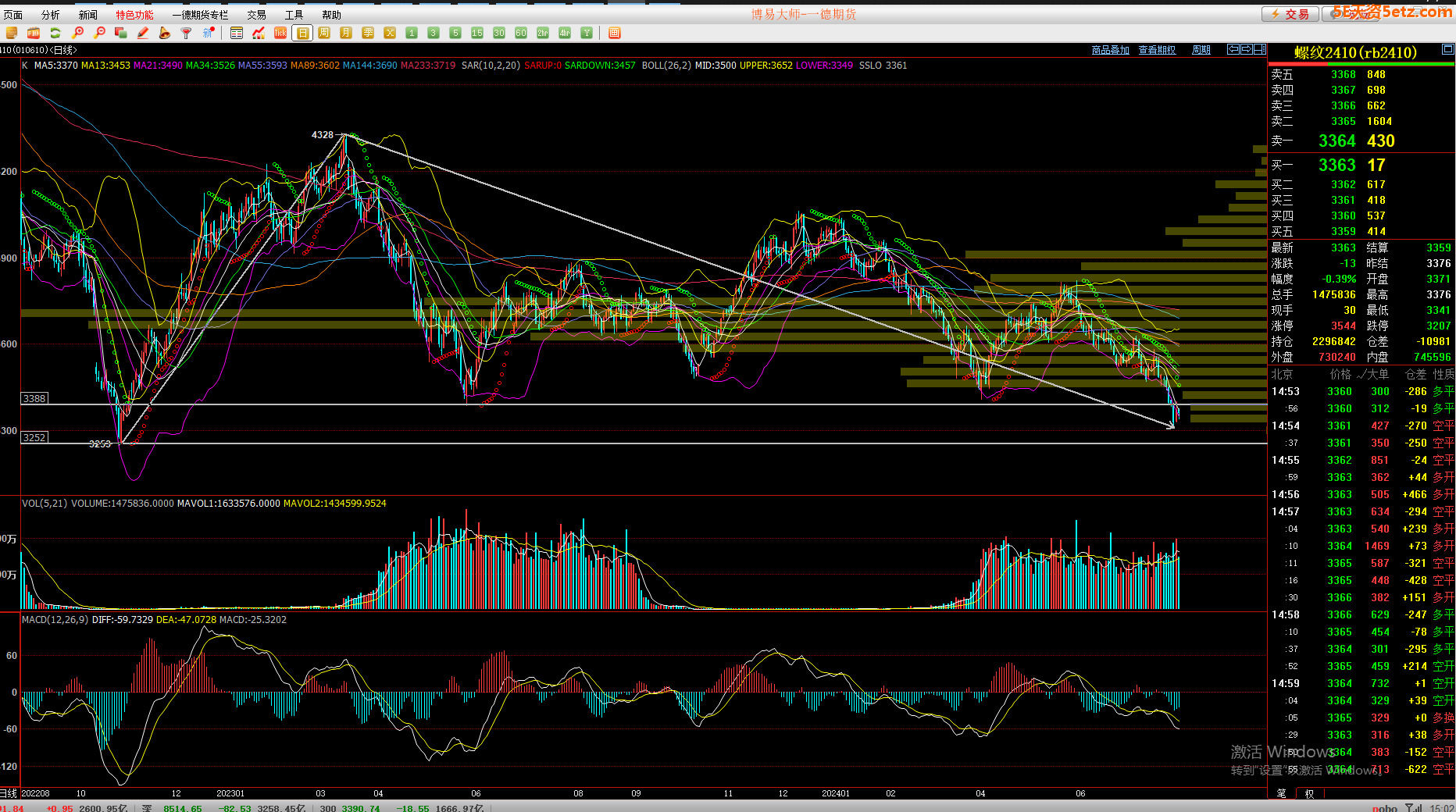Select the 15-minute chart period
This screenshot has width=1456, height=812.
point(477,33)
